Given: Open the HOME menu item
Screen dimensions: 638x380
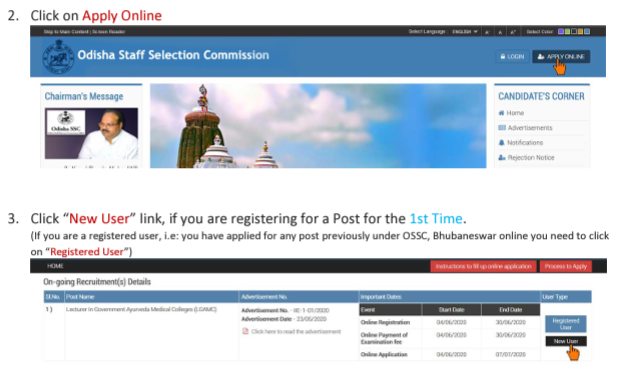Looking at the screenshot, I should [55, 266].
